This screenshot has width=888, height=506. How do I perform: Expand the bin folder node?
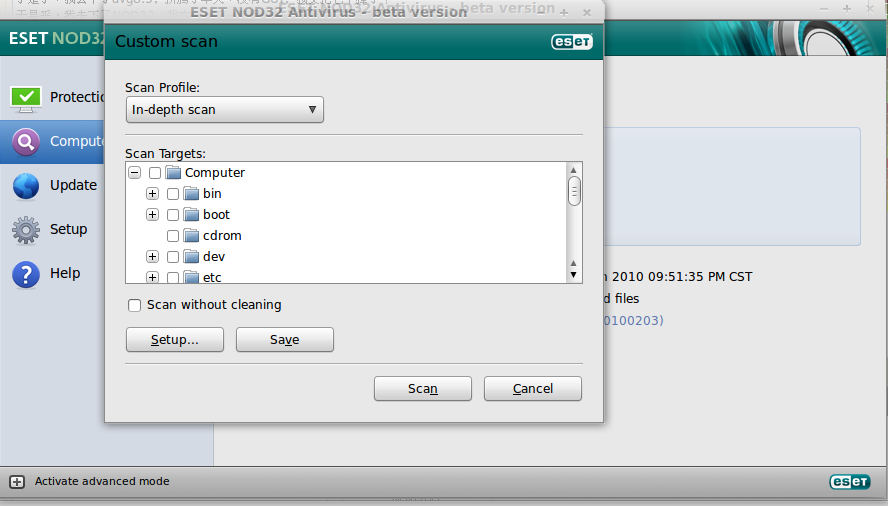(152, 194)
